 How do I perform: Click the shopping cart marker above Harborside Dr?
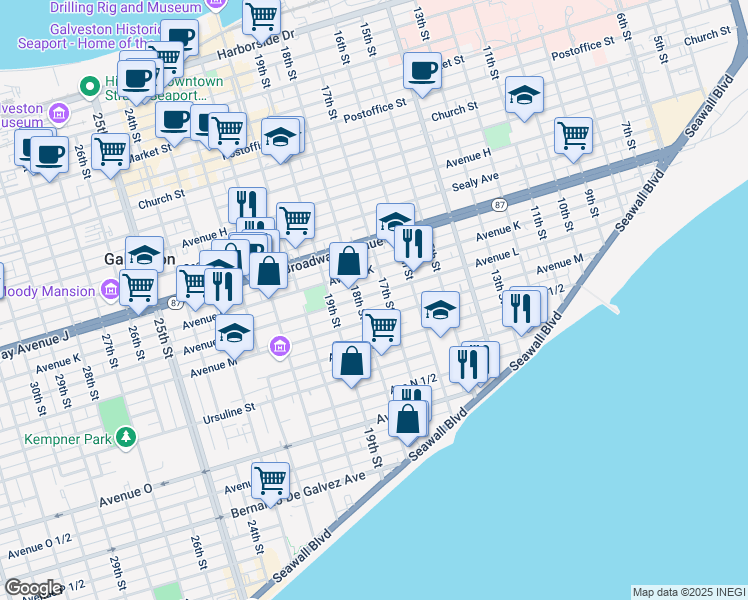261,18
